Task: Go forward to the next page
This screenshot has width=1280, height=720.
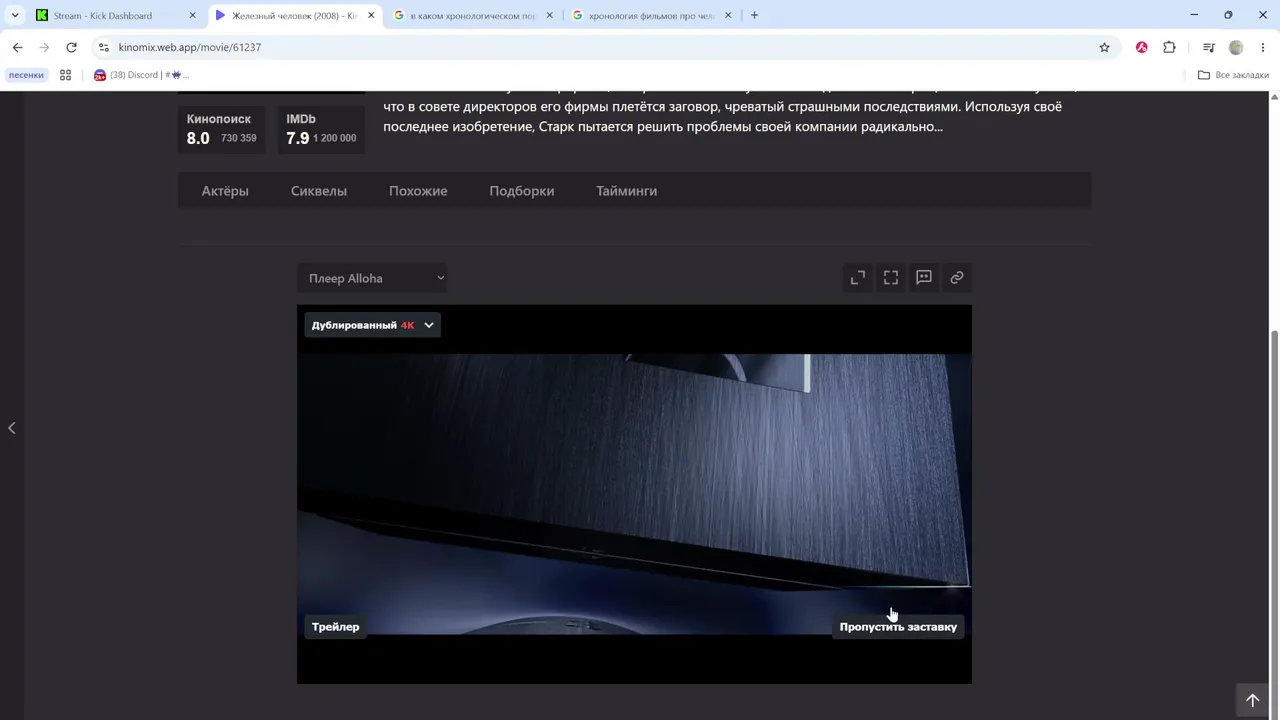Action: click(x=44, y=47)
